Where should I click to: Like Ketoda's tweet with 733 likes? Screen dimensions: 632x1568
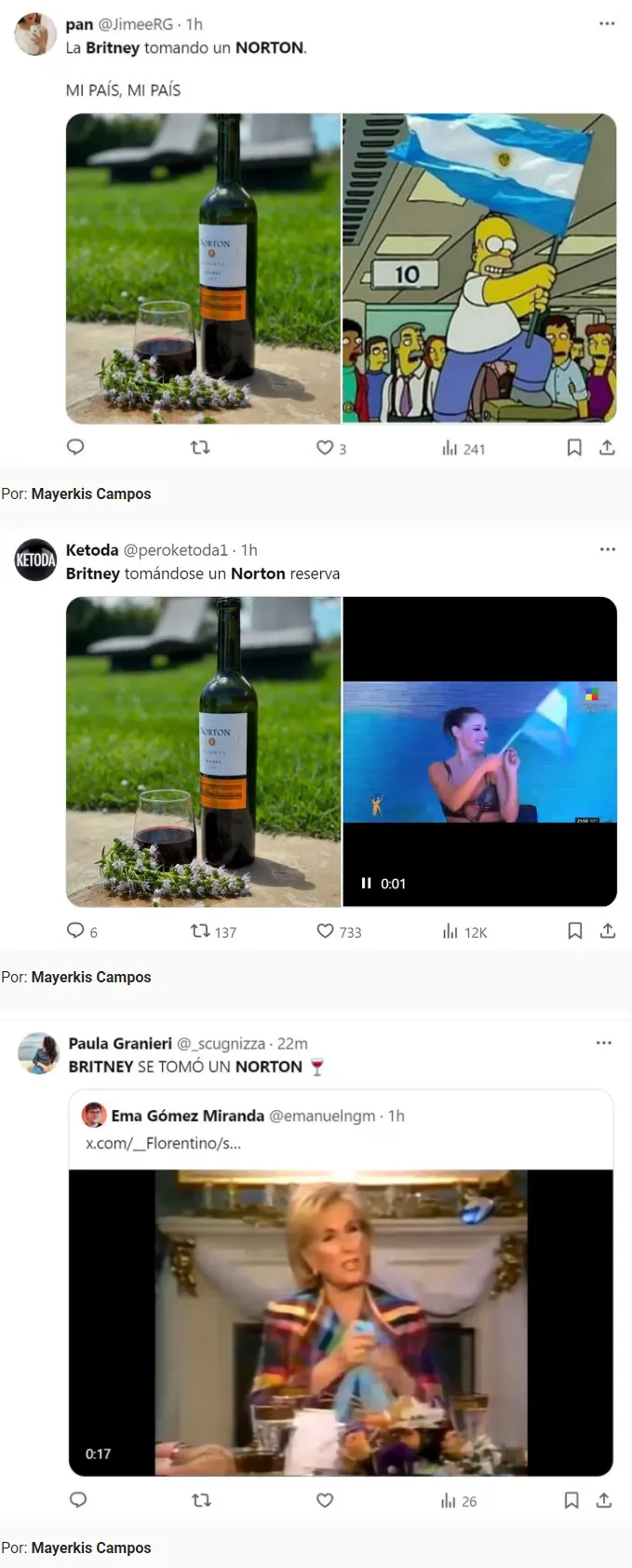(325, 930)
